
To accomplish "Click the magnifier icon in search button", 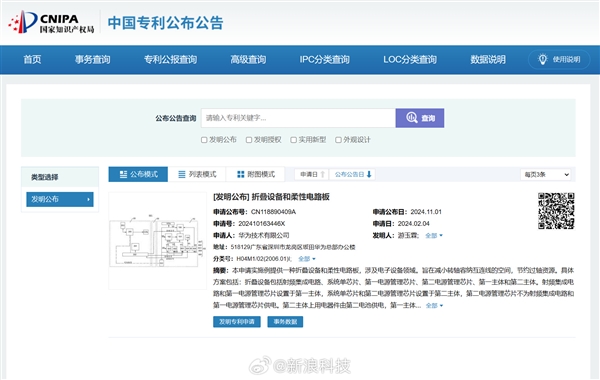I will [x=412, y=118].
